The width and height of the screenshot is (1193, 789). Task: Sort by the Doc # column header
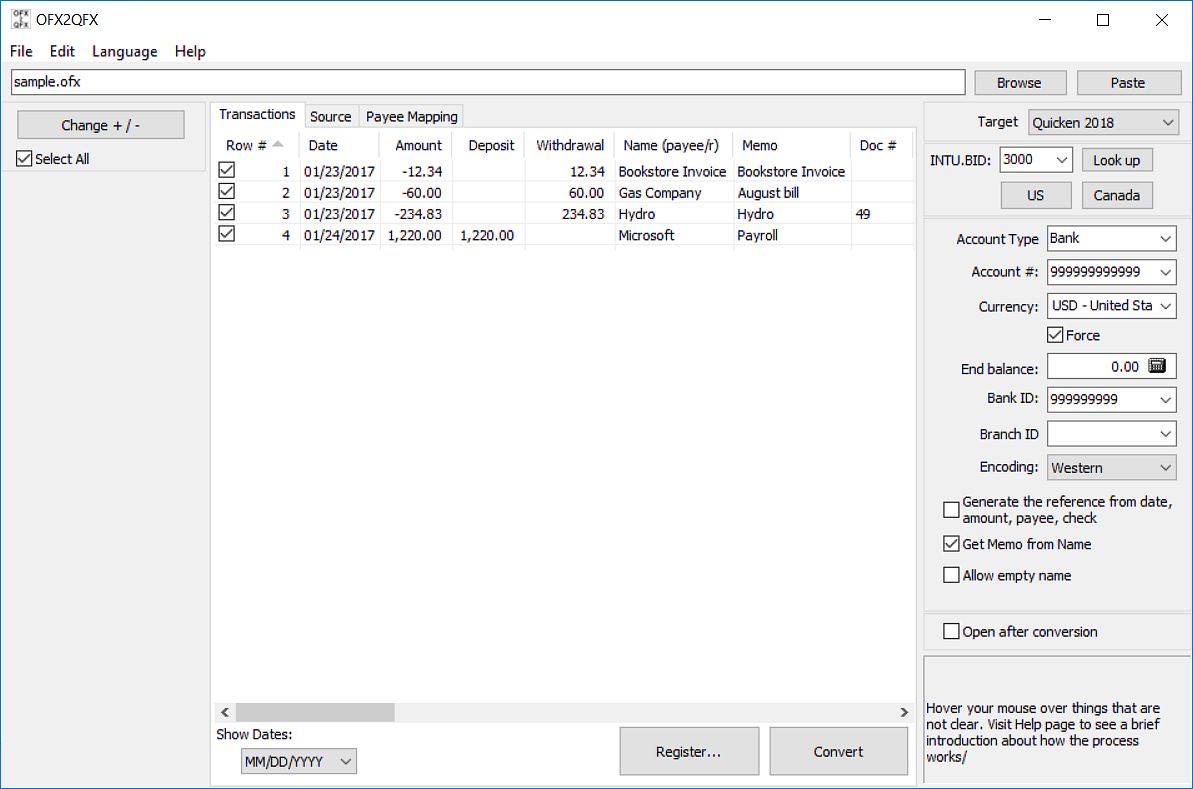[881, 145]
